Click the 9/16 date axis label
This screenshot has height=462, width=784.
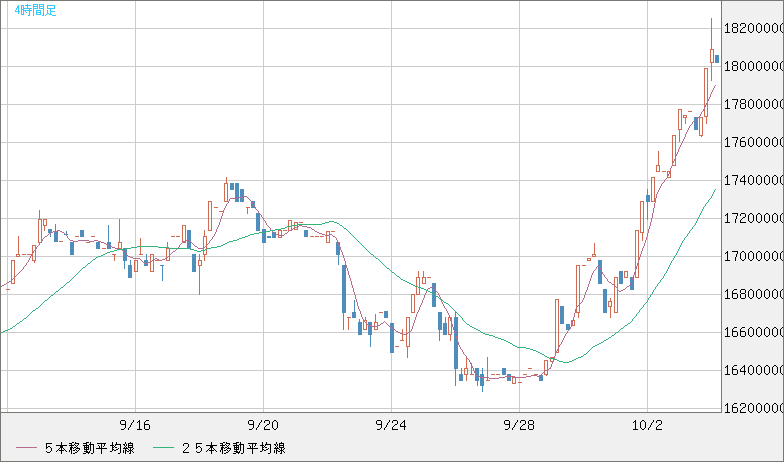134,424
